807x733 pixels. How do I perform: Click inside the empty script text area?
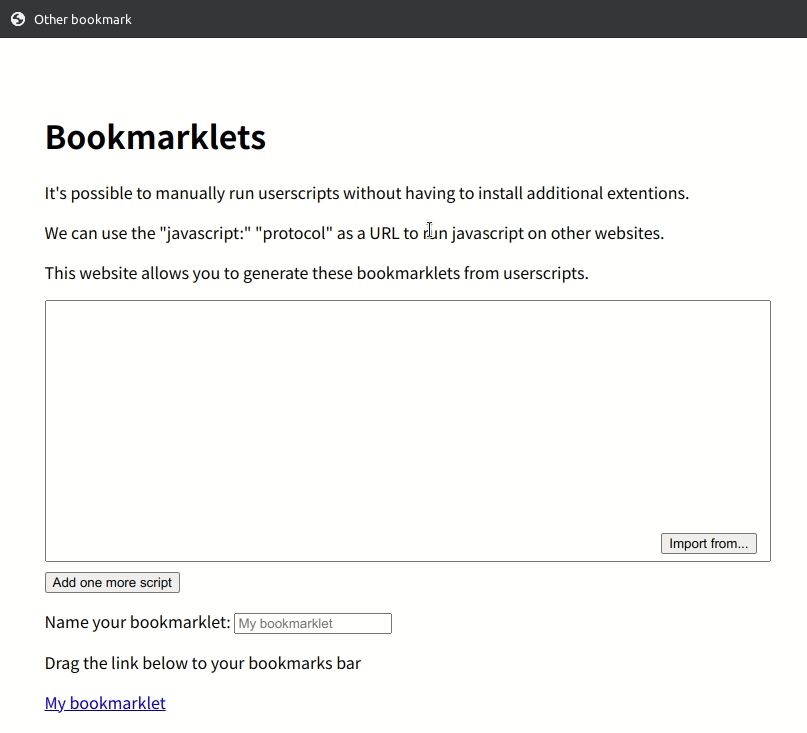pyautogui.click(x=400, y=420)
